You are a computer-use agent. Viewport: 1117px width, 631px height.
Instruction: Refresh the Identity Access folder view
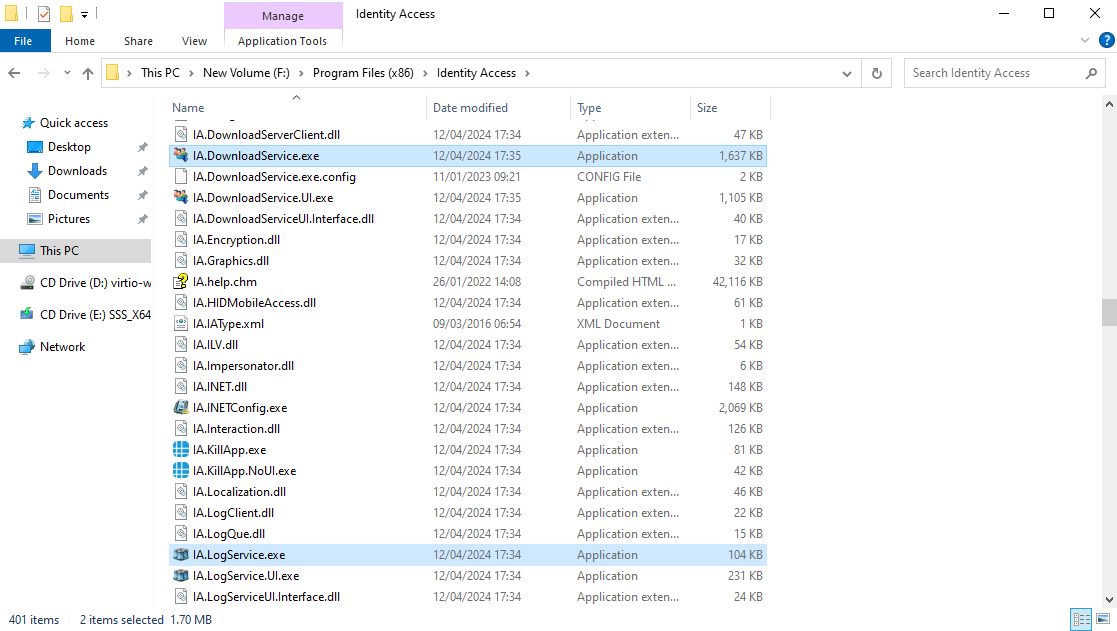click(877, 73)
